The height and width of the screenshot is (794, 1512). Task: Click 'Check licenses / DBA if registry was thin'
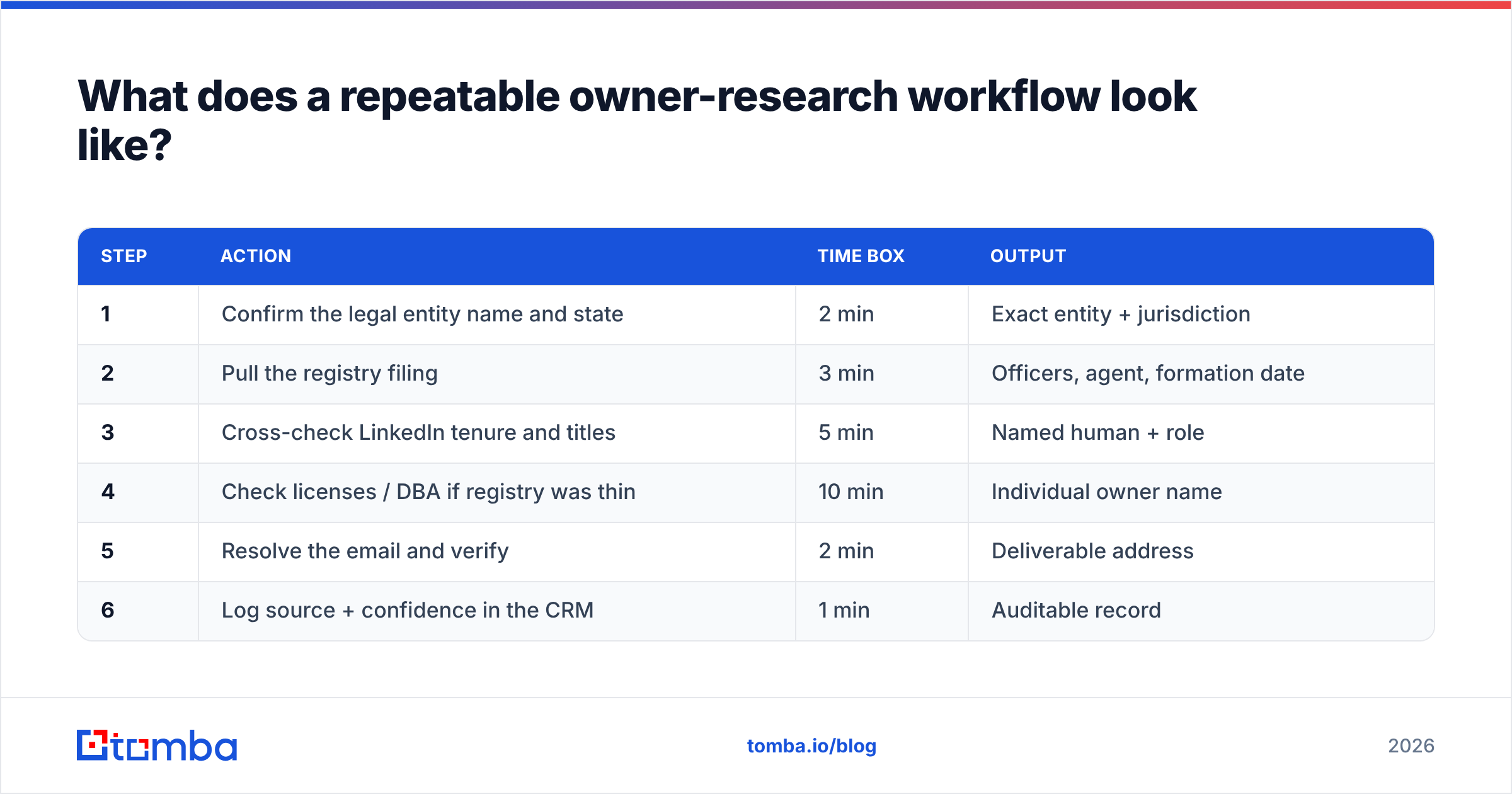[x=428, y=492]
